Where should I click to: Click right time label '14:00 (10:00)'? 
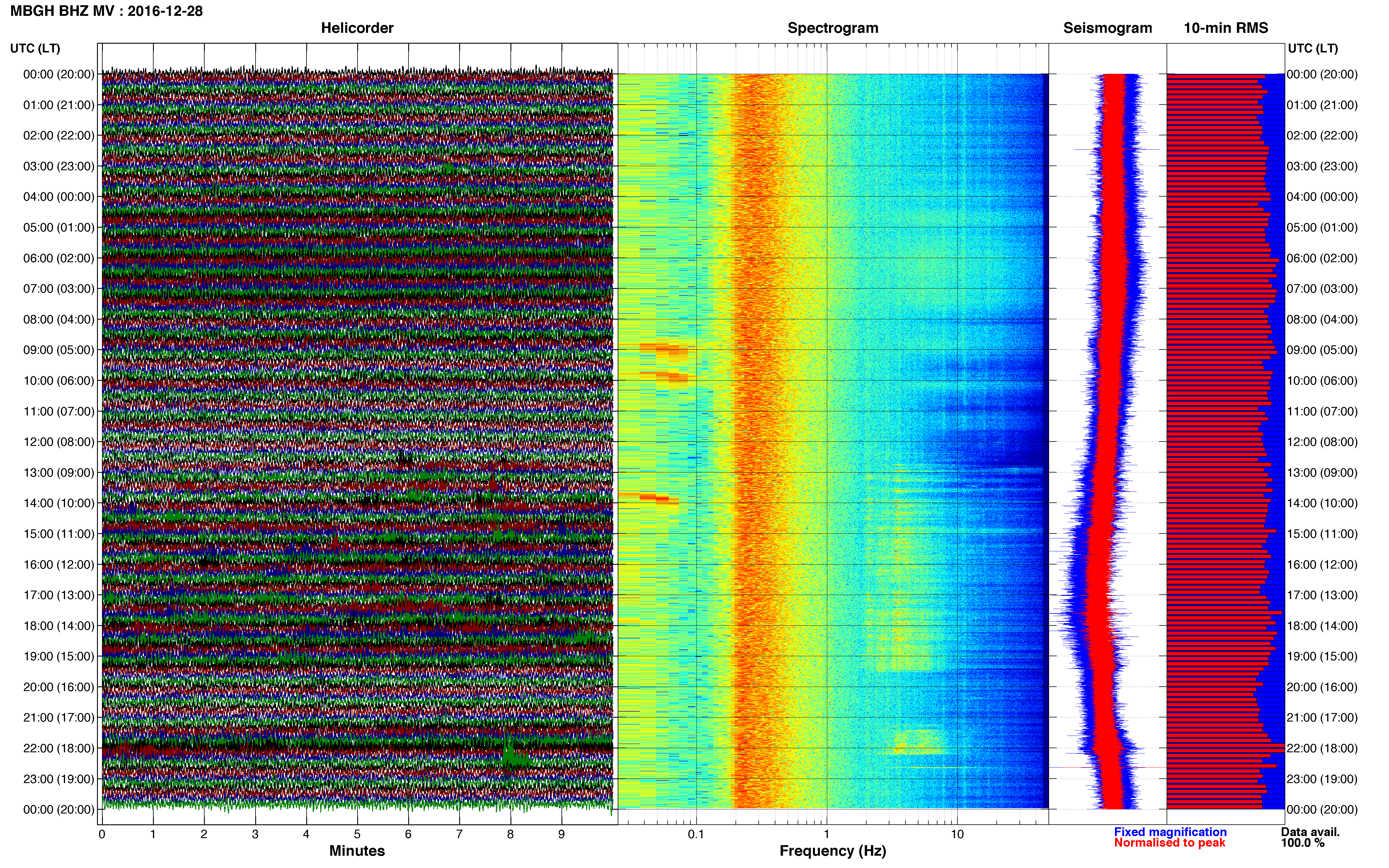1322,504
